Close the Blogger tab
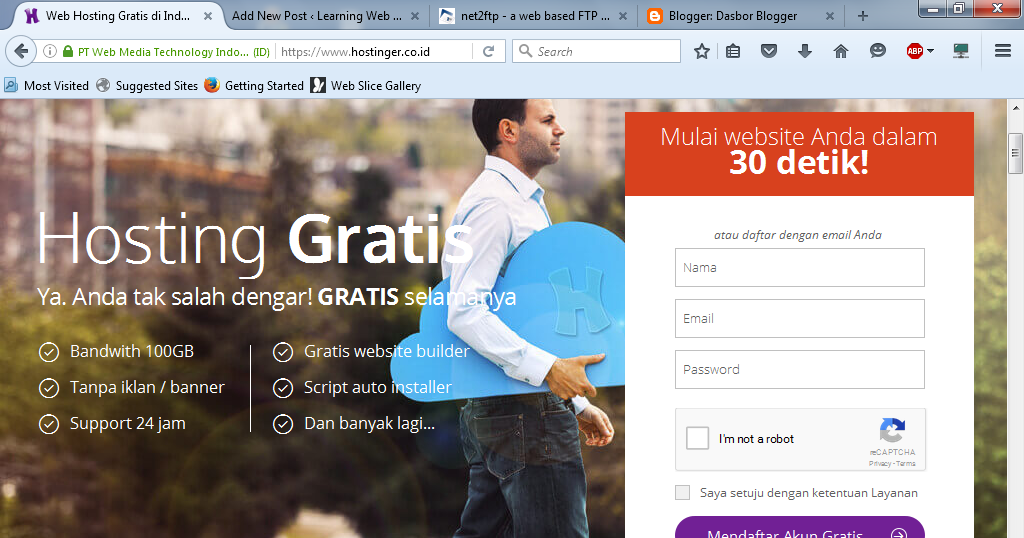The width and height of the screenshot is (1024, 538). [830, 16]
